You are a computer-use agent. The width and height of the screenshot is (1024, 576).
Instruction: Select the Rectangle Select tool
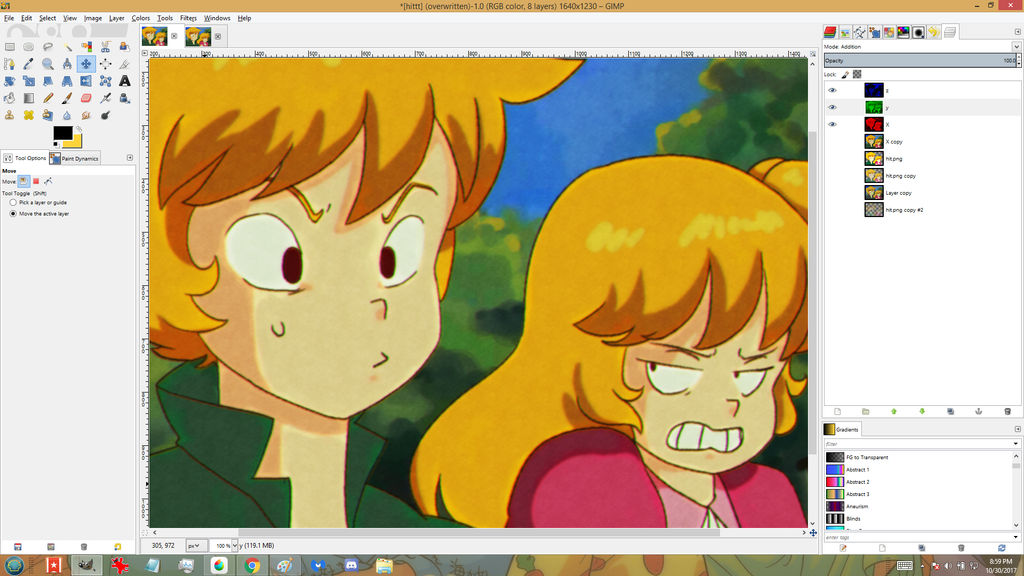(10, 47)
